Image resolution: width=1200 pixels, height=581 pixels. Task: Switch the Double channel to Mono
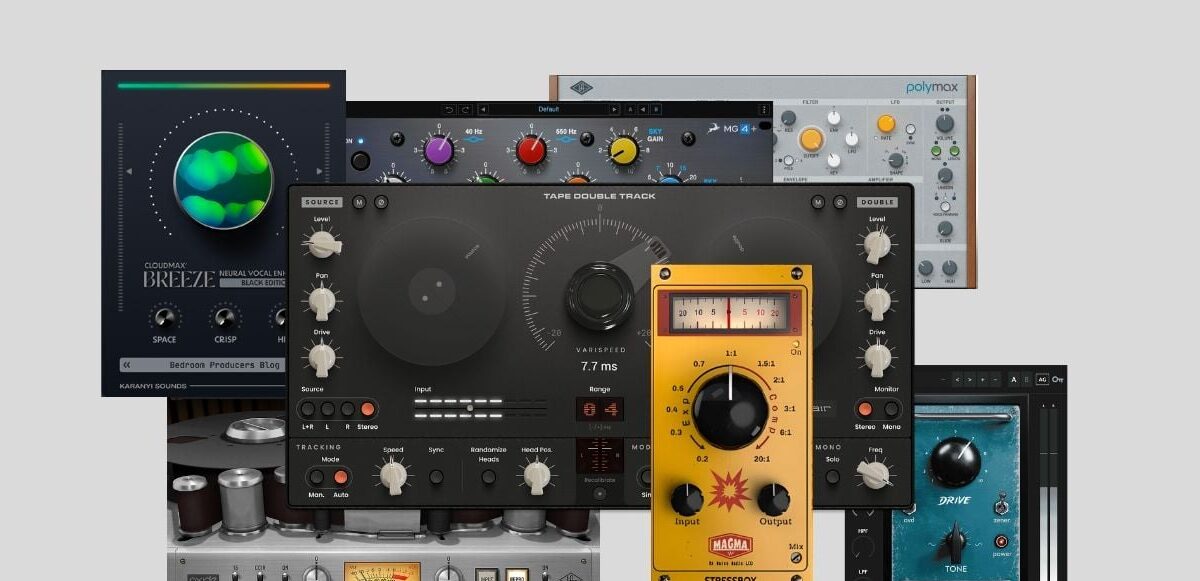coord(892,409)
